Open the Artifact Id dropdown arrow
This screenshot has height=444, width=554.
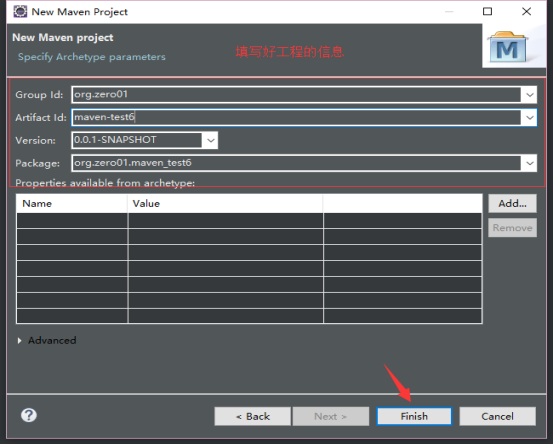(529, 118)
